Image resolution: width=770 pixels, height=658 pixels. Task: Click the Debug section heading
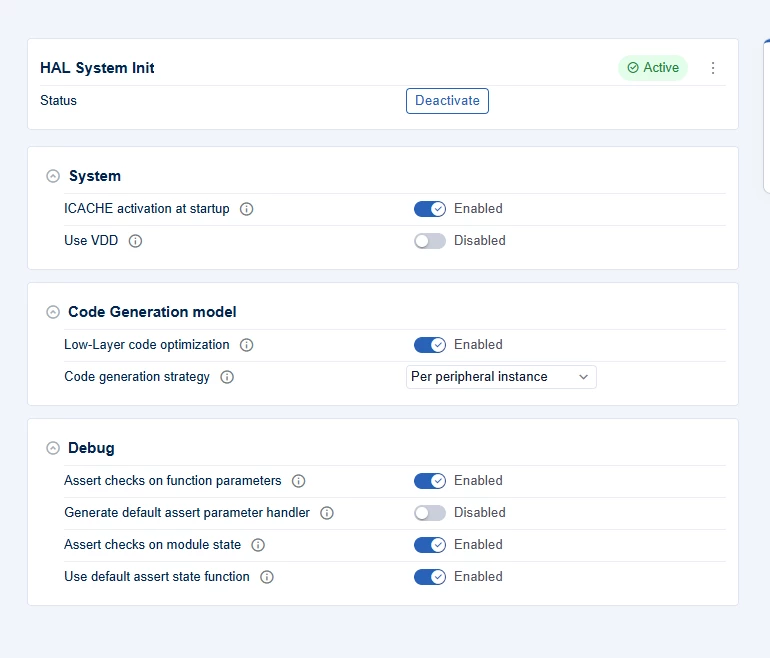click(91, 448)
